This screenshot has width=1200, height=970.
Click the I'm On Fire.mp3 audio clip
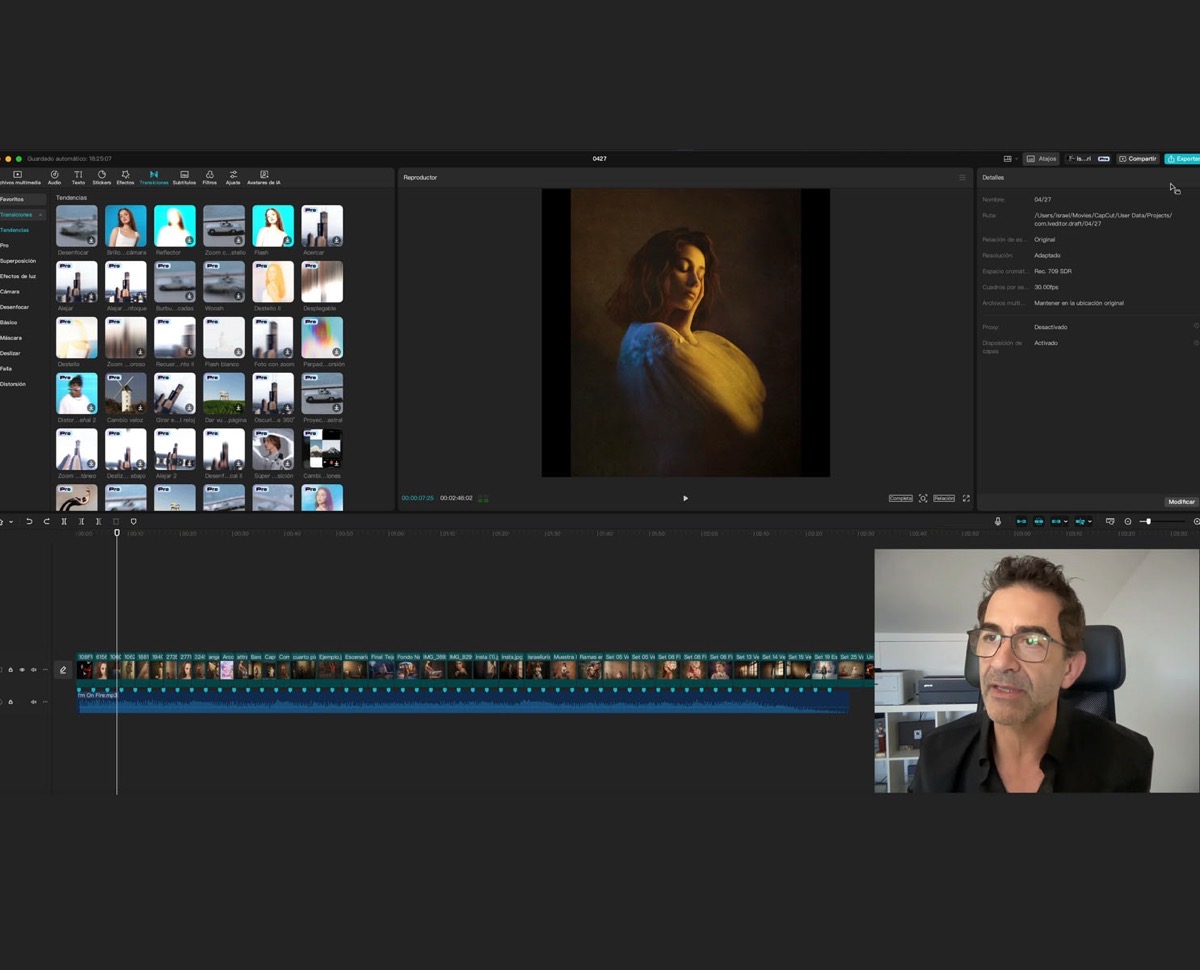point(463,701)
